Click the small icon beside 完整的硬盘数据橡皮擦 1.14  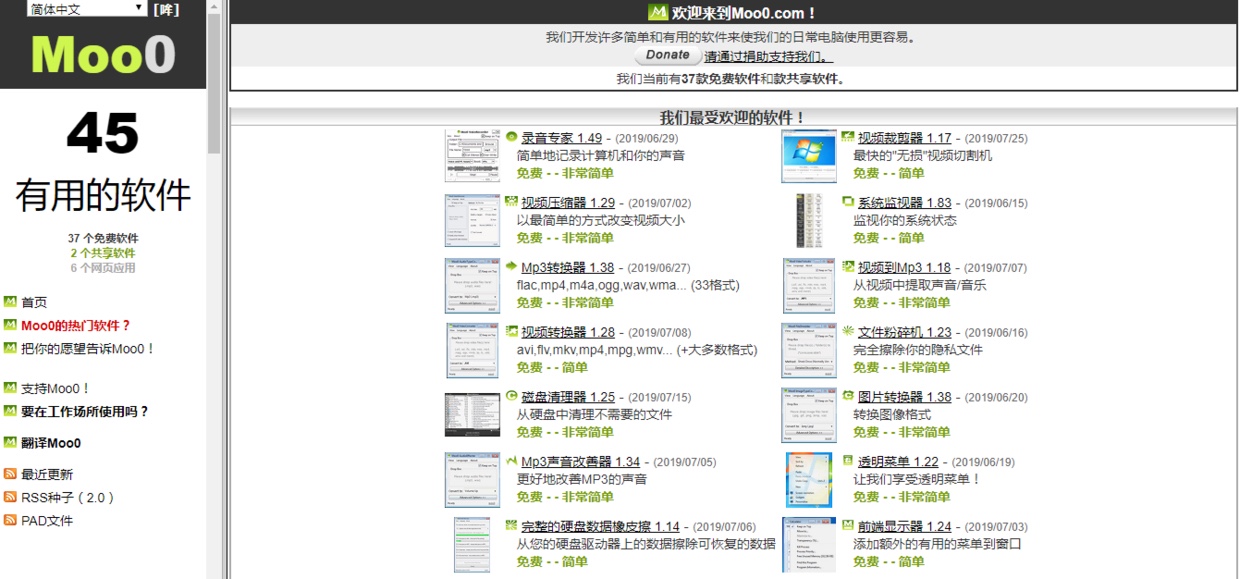511,526
